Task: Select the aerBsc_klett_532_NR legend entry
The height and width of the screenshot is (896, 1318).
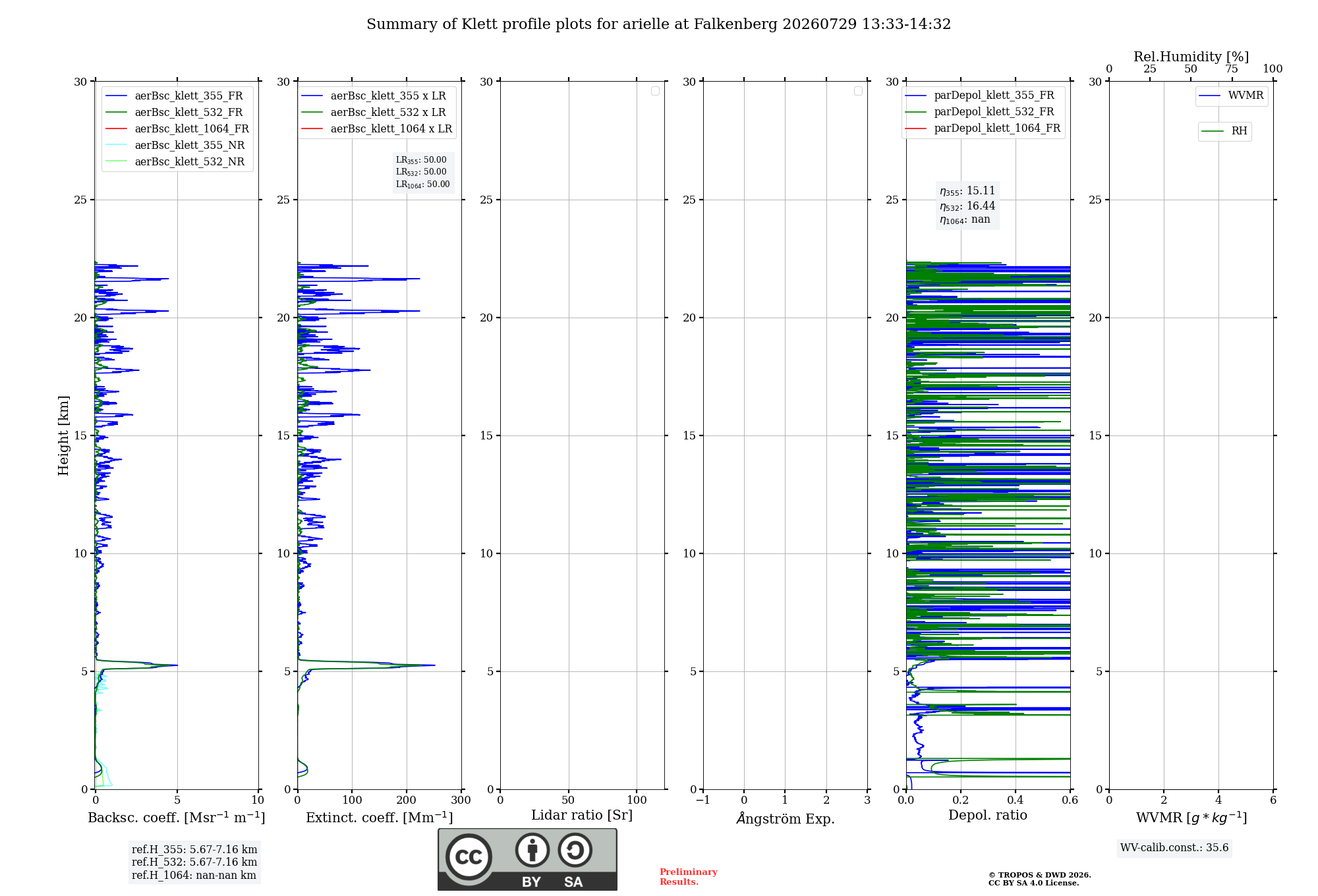Action: (x=175, y=162)
